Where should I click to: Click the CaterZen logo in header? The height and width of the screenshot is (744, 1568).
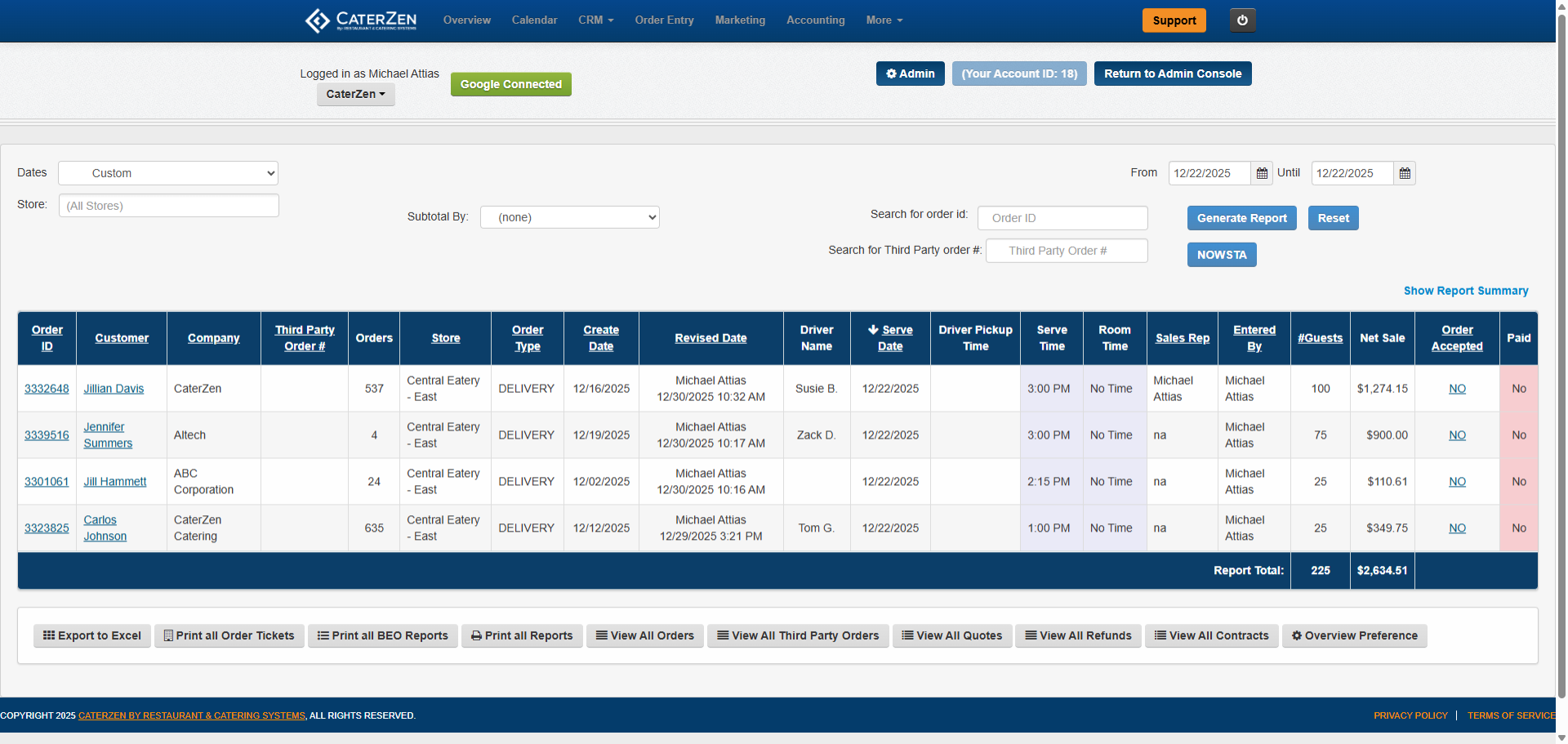click(x=361, y=20)
